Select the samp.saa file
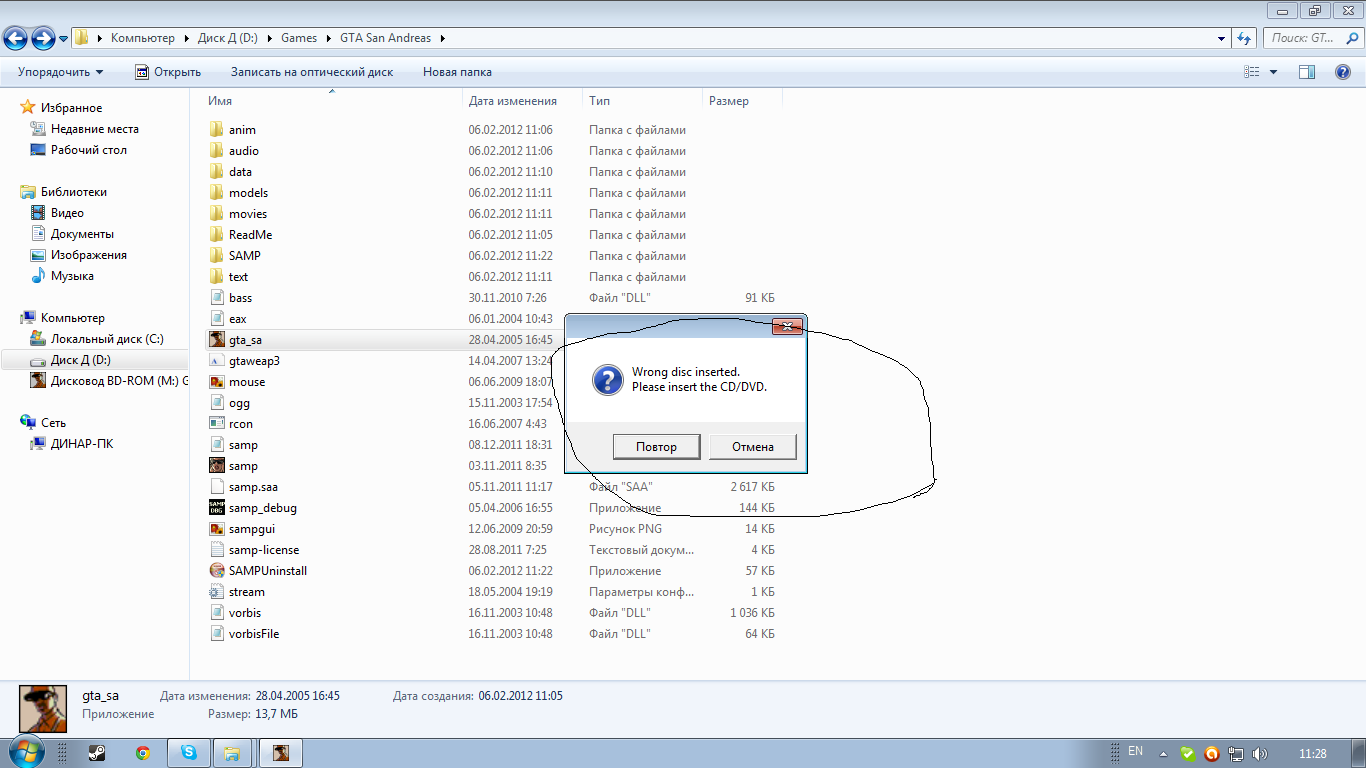 253,487
